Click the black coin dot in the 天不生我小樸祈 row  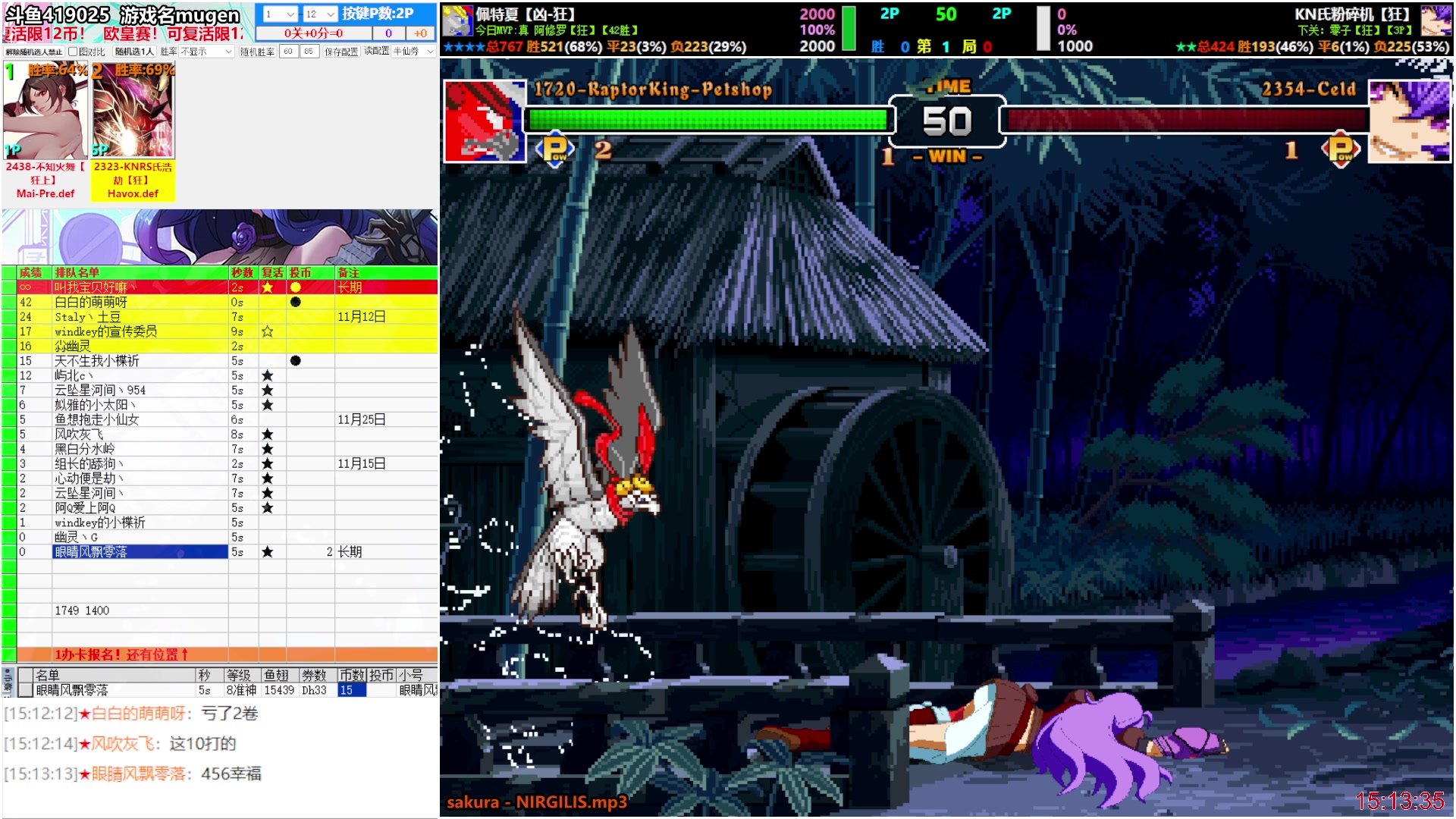point(296,361)
